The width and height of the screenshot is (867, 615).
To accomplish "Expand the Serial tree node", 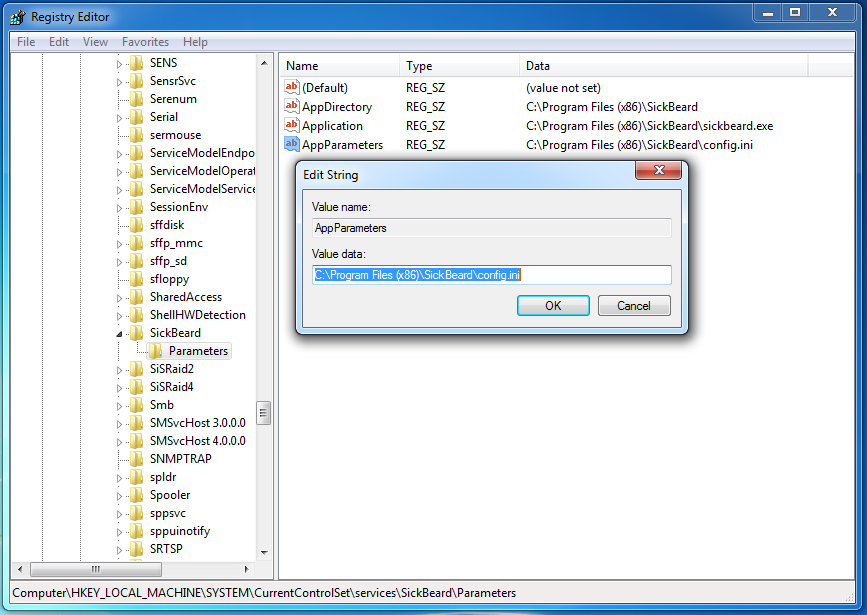I will click(x=119, y=118).
